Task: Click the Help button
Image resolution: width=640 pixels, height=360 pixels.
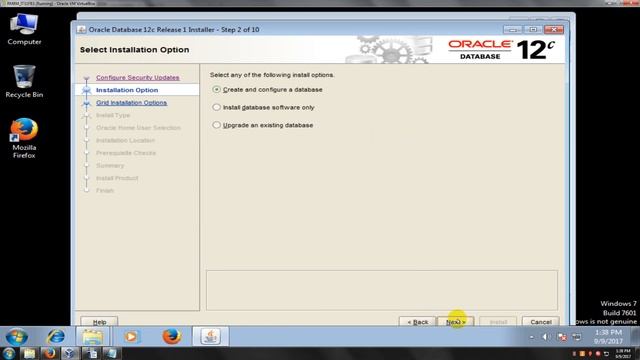Action: (99, 322)
